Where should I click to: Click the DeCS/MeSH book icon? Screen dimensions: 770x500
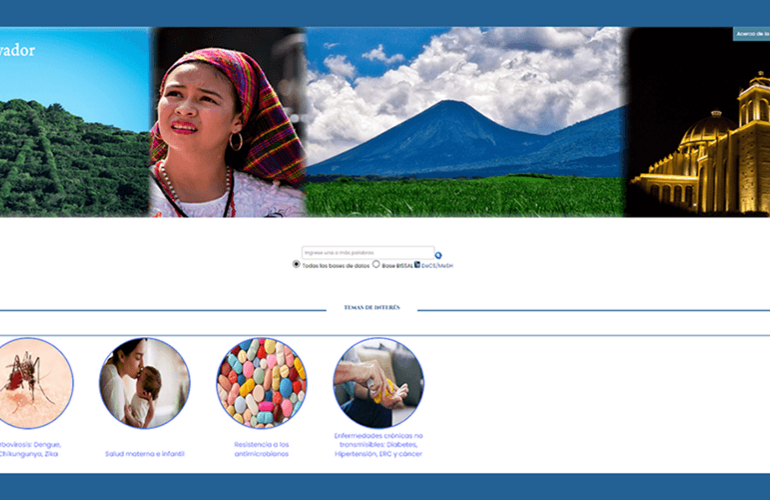pos(416,265)
